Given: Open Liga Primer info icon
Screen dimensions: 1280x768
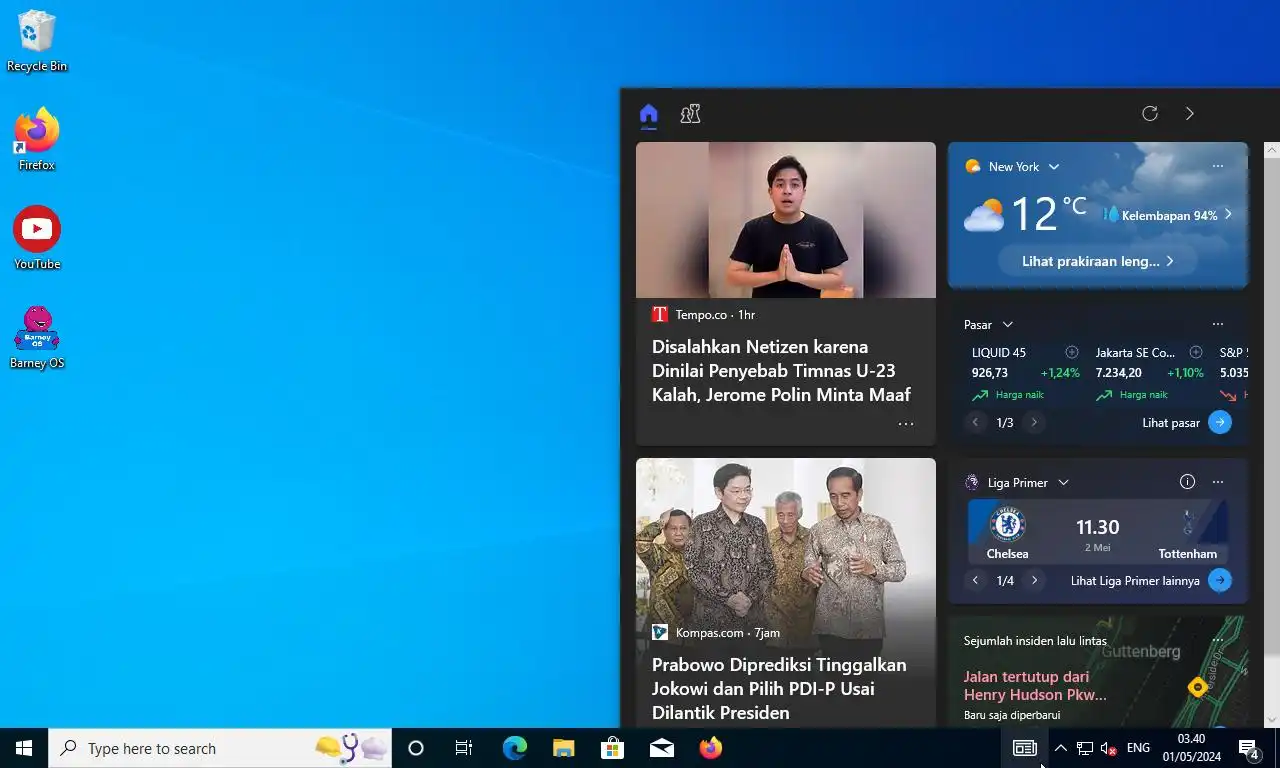Looking at the screenshot, I should click(1187, 482).
